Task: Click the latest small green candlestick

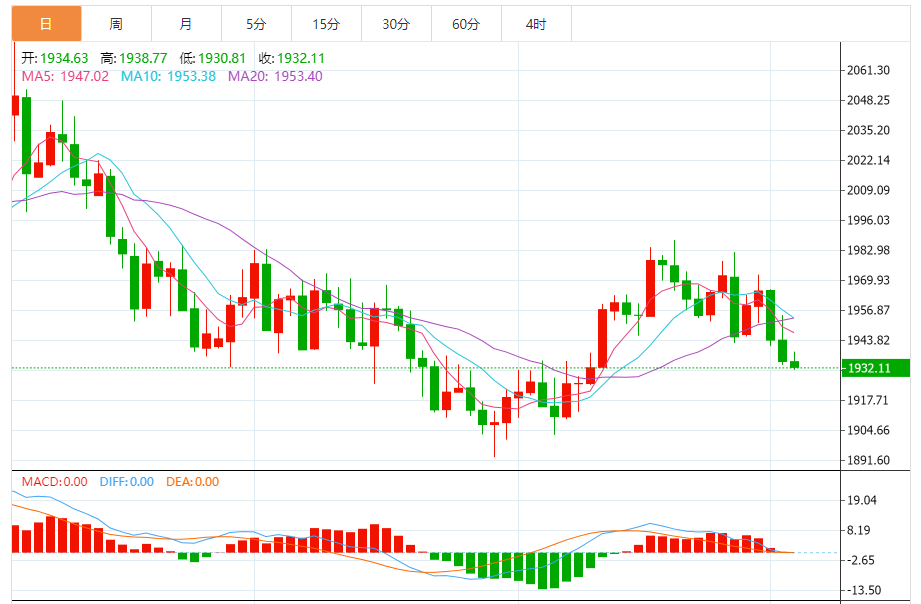Action: [x=795, y=364]
